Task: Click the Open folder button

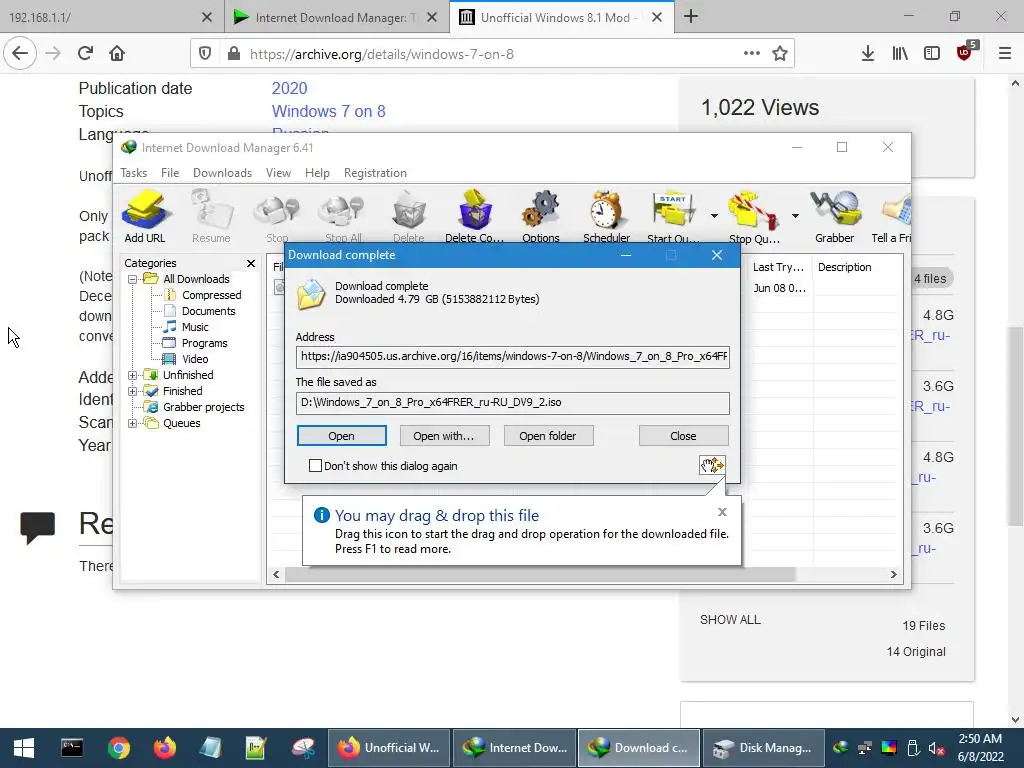Action: tap(548, 436)
